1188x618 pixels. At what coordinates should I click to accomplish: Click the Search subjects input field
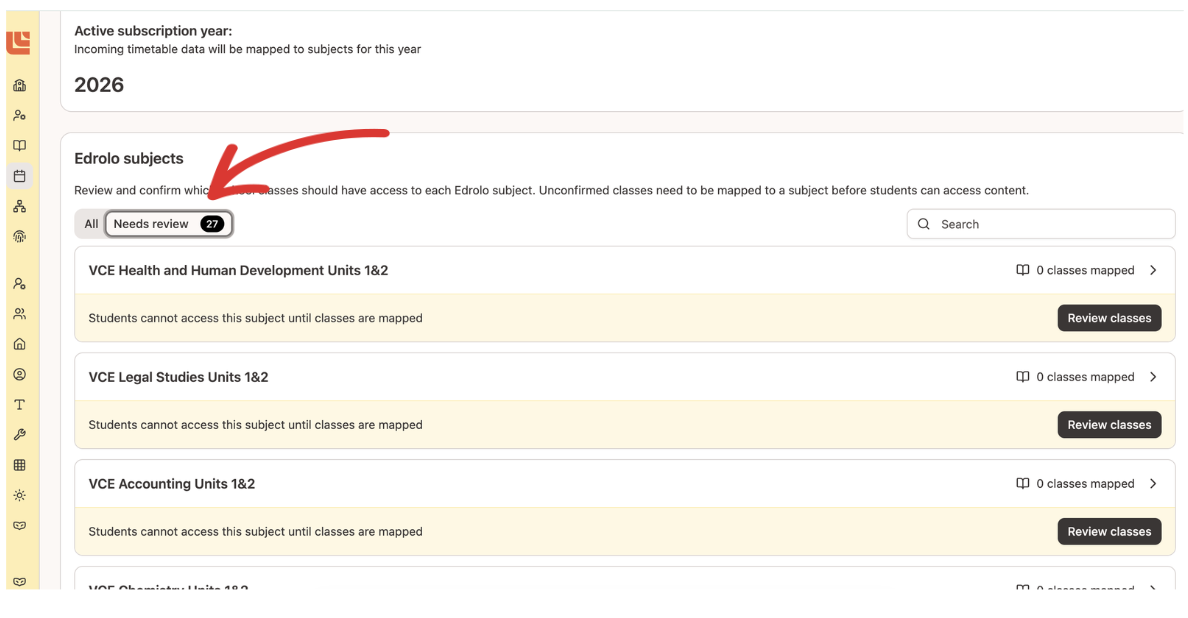click(1040, 223)
